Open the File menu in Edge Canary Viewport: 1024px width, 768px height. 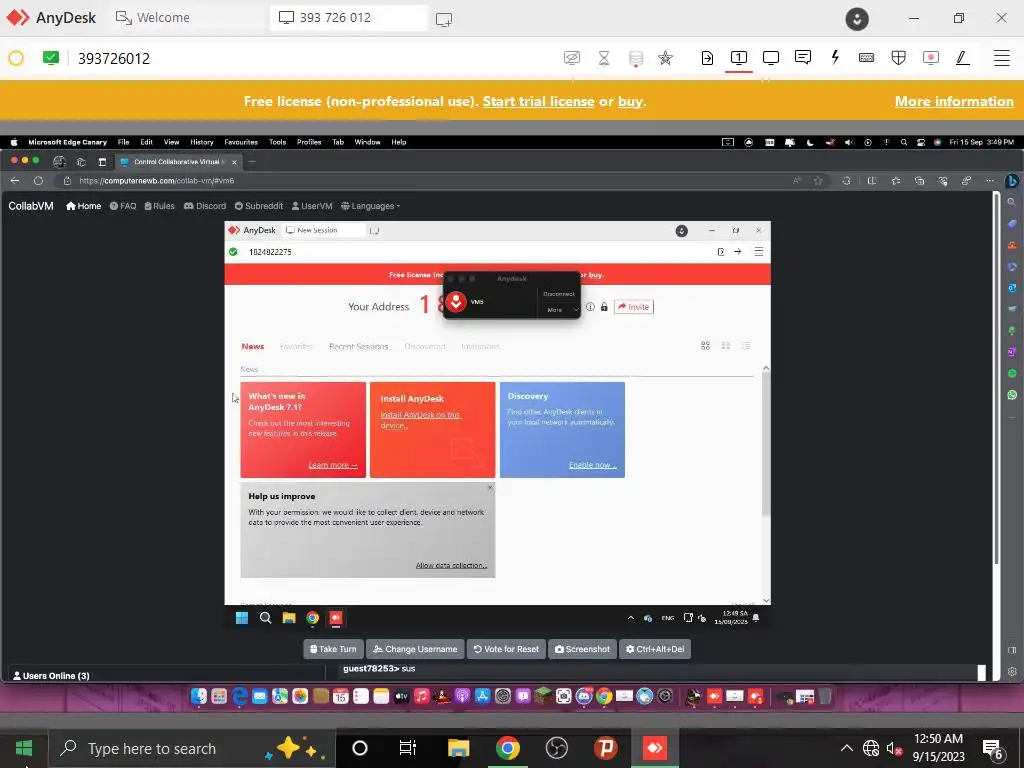(123, 142)
